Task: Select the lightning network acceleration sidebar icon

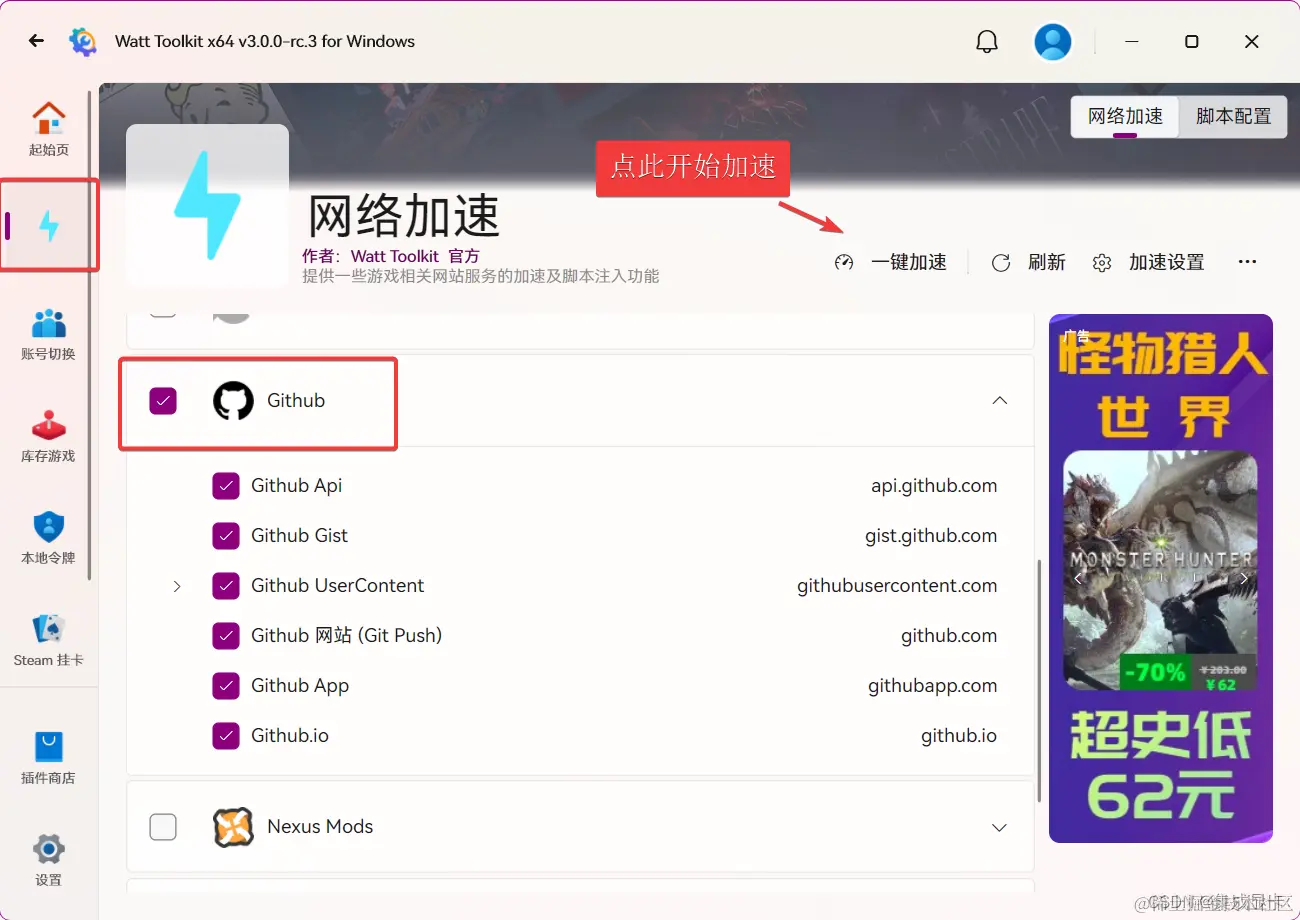Action: 47,225
